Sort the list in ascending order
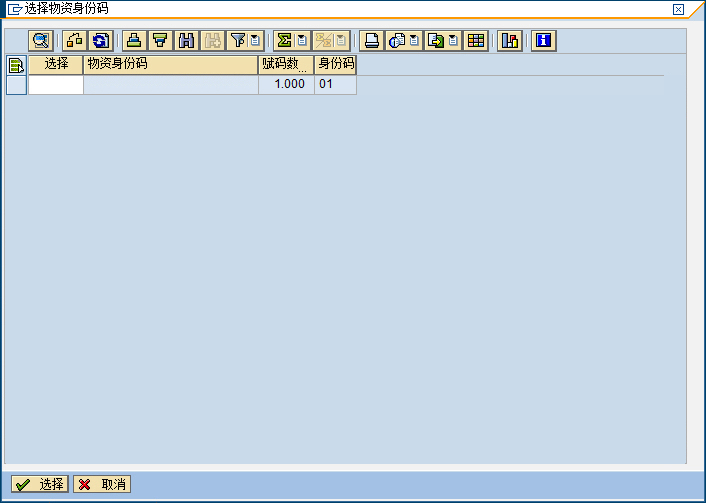The image size is (706, 504). tap(134, 41)
